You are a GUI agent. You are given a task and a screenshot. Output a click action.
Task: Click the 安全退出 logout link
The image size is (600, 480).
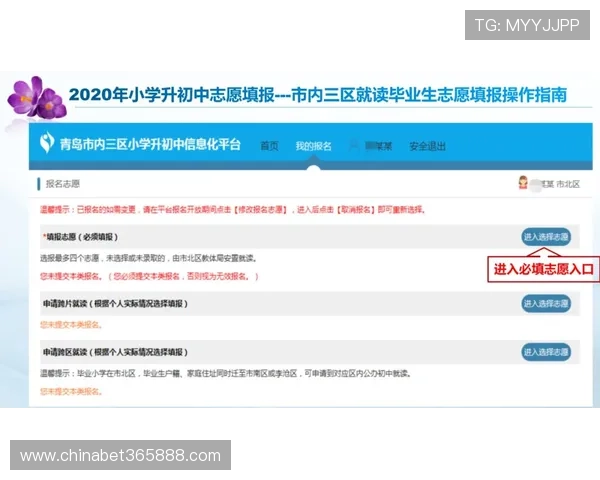tap(427, 146)
